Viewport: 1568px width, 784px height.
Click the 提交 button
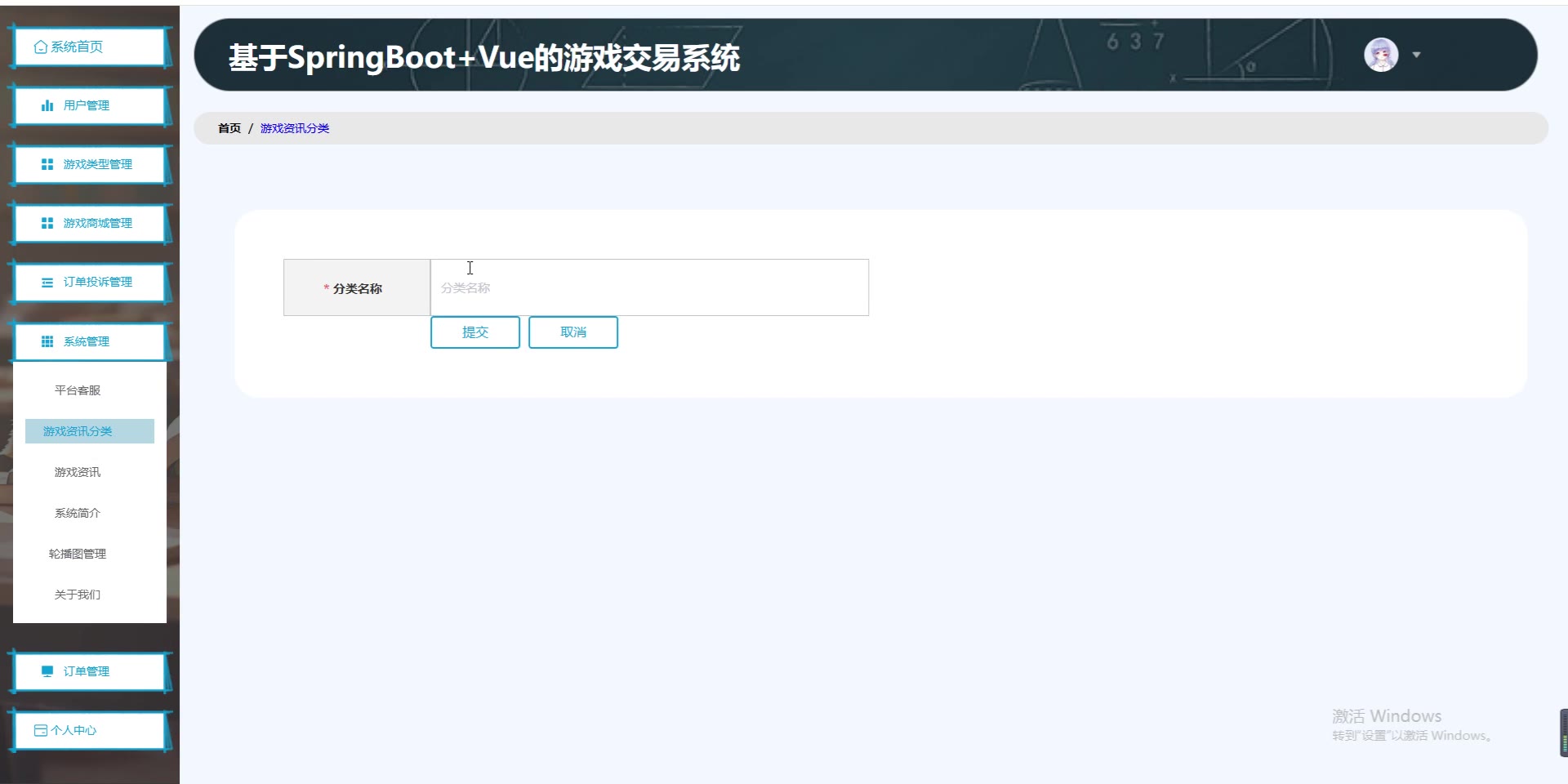click(475, 332)
